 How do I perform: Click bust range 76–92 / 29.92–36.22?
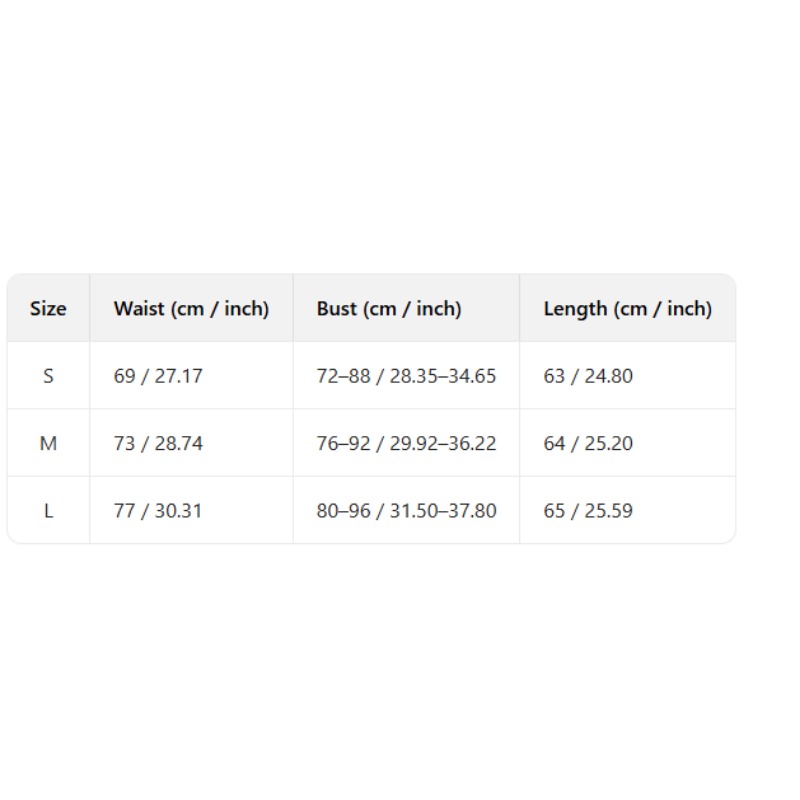click(x=406, y=443)
